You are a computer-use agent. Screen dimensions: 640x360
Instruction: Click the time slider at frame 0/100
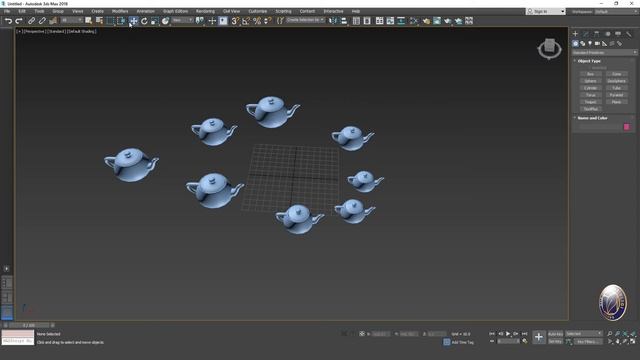coord(29,325)
